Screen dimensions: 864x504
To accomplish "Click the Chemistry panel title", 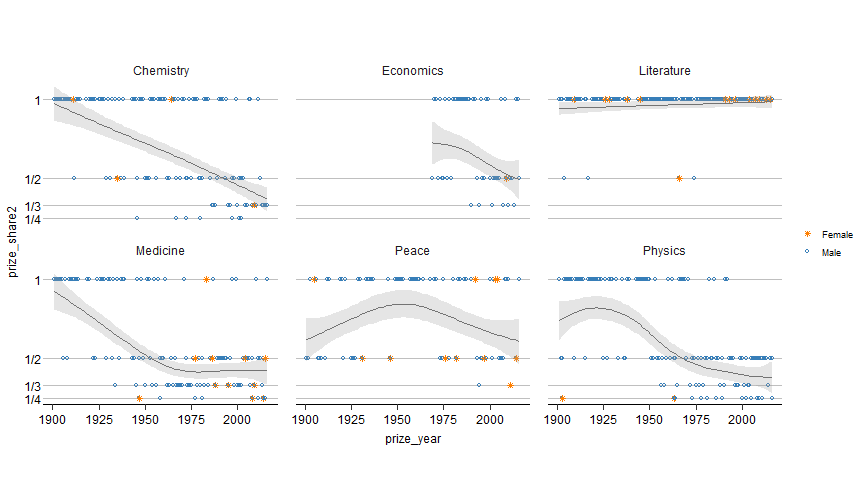I will pyautogui.click(x=162, y=71).
